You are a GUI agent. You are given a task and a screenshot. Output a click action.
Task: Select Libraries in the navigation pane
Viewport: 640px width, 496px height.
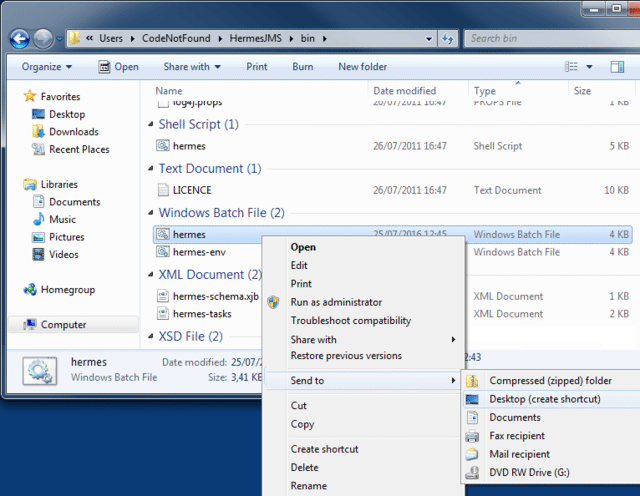[50, 185]
